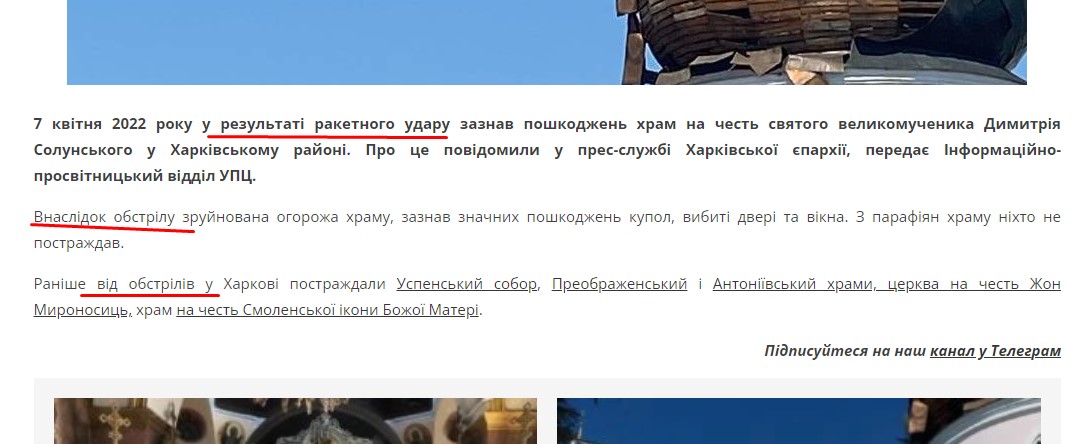Click the text 'Підписуйтеся на наш'
The width and height of the screenshot is (1080, 444).
845,351
